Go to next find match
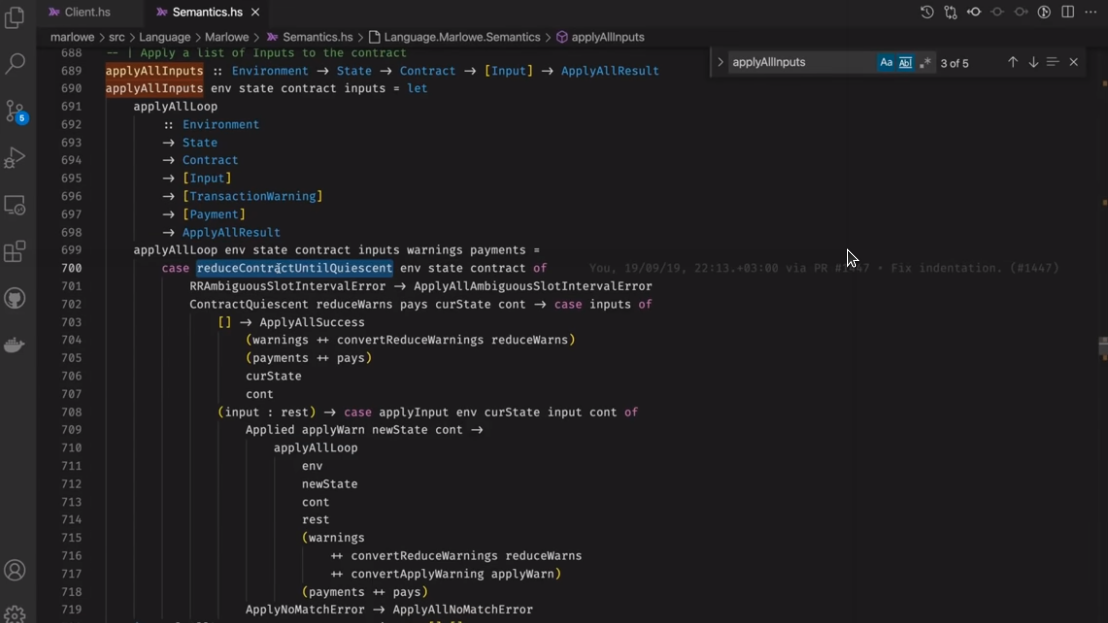Image resolution: width=1108 pixels, height=623 pixels. [x=1033, y=62]
